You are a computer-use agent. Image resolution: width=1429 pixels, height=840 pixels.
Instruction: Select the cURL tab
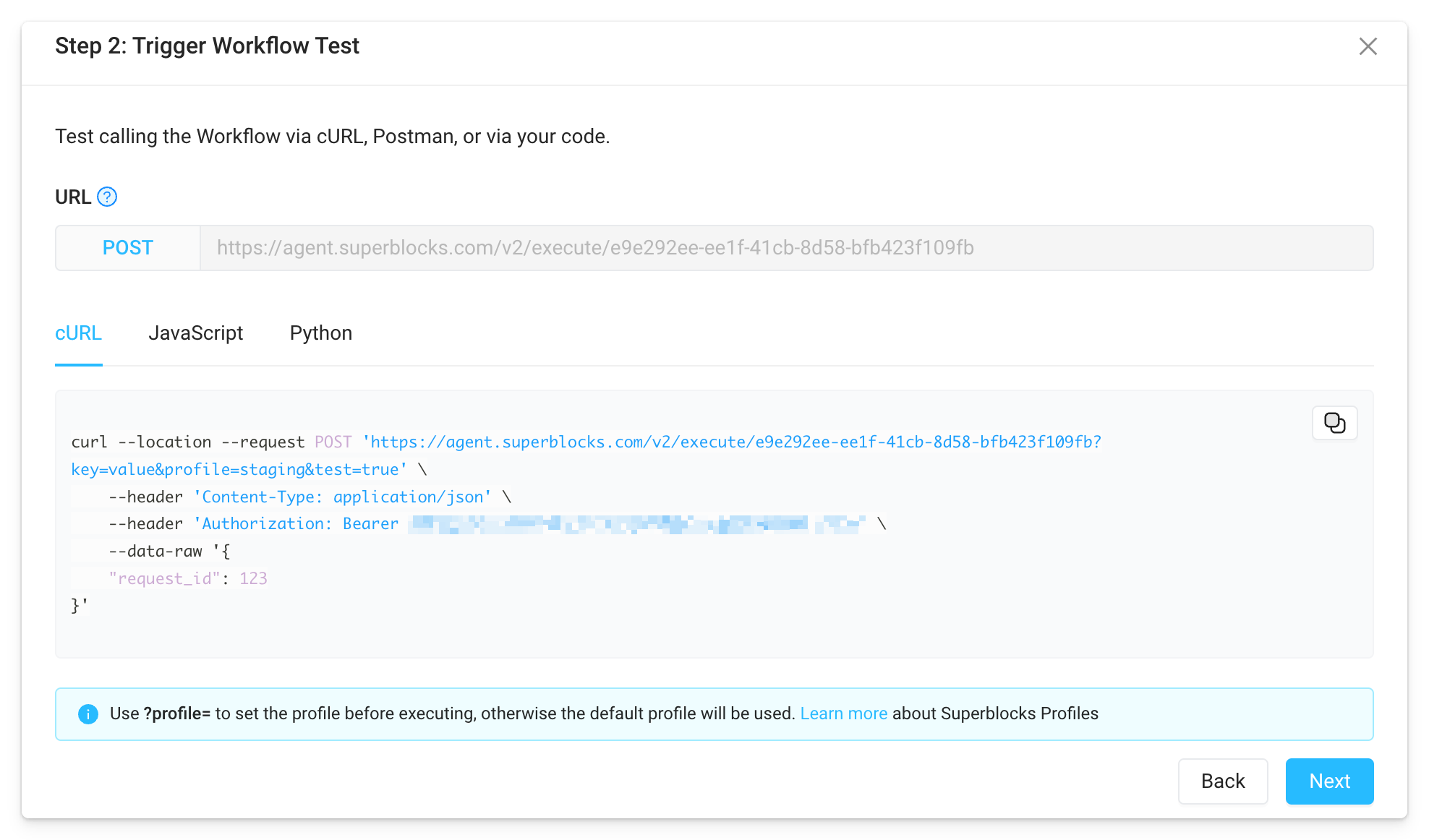78,333
